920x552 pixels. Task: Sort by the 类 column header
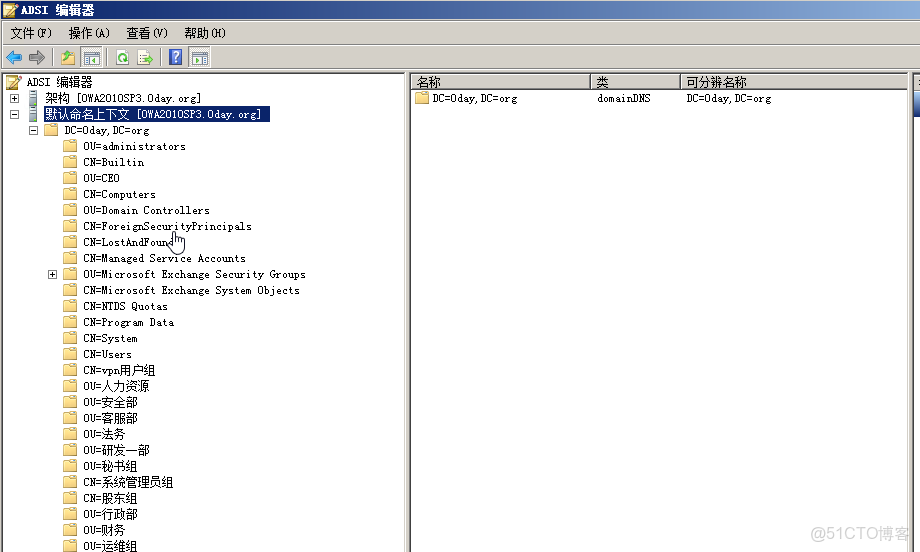pyautogui.click(x=635, y=82)
